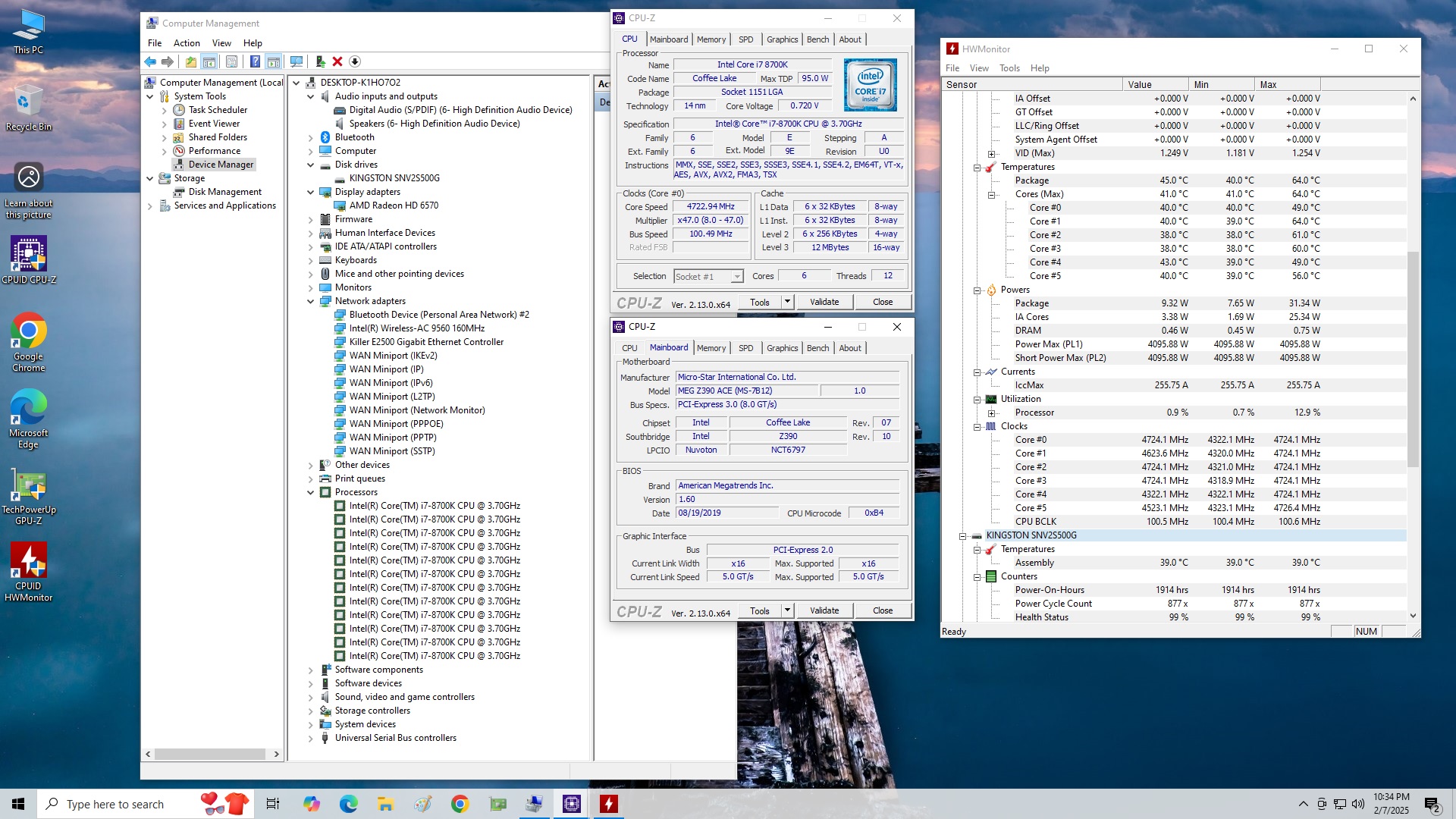
Task: Click the Intel Core i7 logo in CPU-Z
Action: (x=871, y=85)
